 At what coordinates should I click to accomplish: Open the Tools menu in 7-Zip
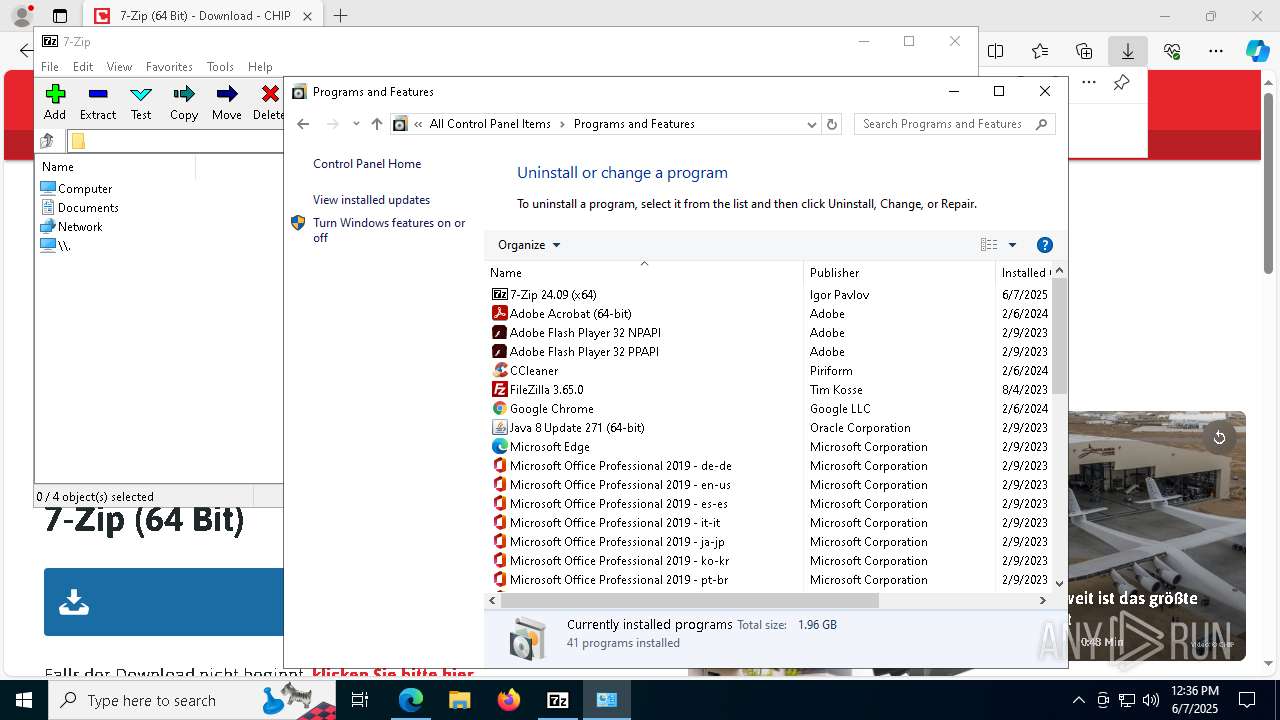[x=220, y=67]
